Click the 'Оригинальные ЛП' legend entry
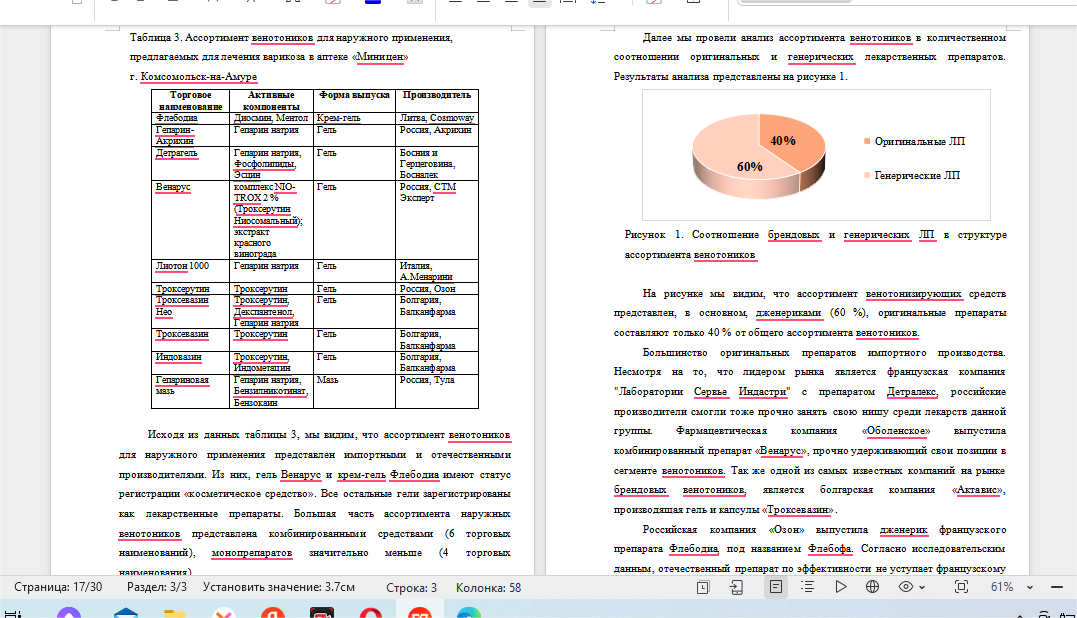This screenshot has width=1077, height=618. (x=914, y=141)
